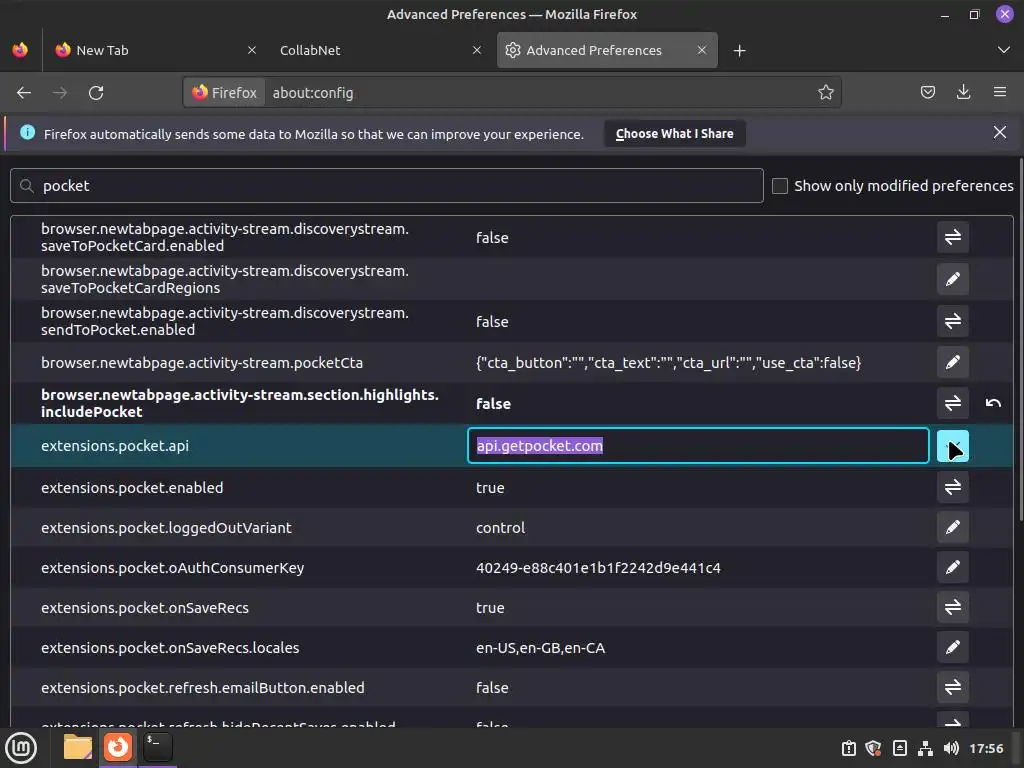Open the clipboard tray icon
1024x768 pixels.
point(848,748)
